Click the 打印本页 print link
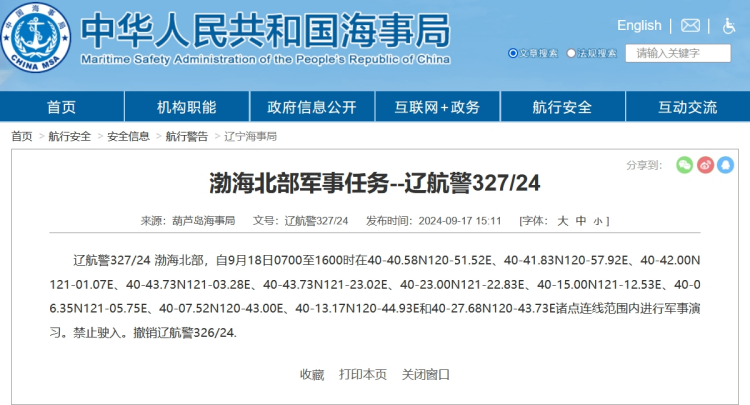 click(363, 374)
